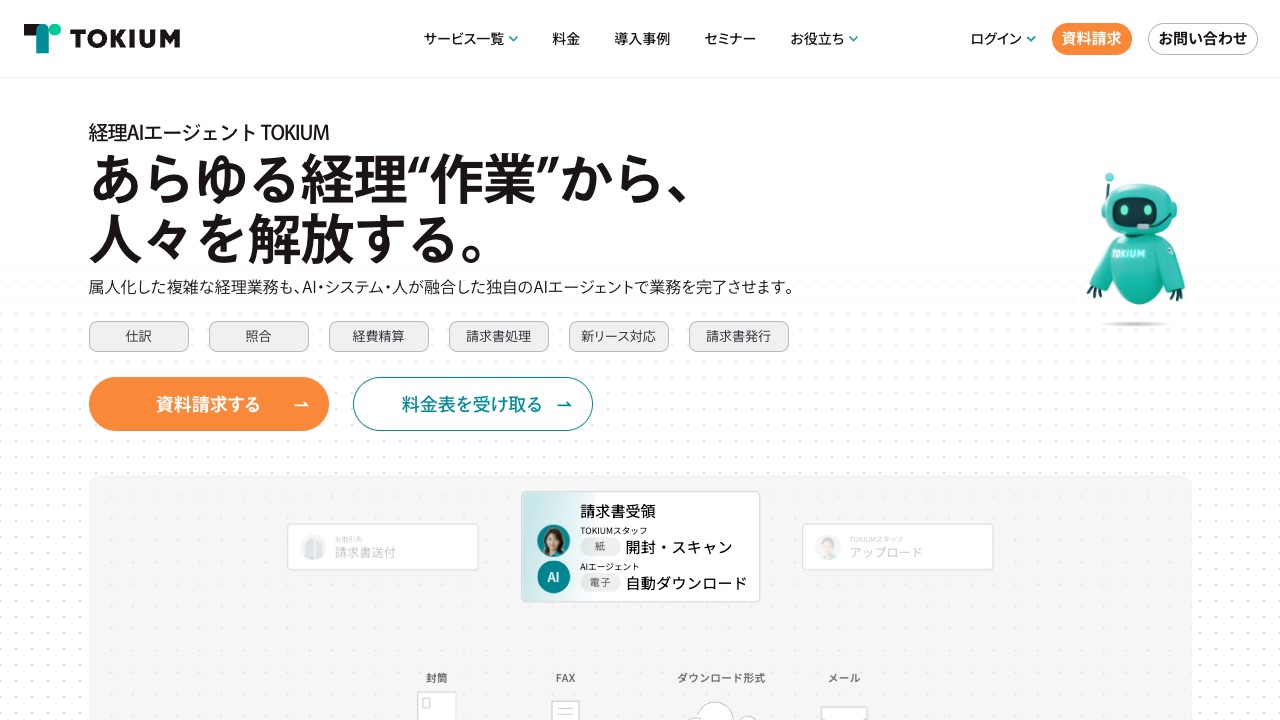This screenshot has width=1280, height=720.
Task: Click the 請求書送付 step card
Action: (x=383, y=547)
